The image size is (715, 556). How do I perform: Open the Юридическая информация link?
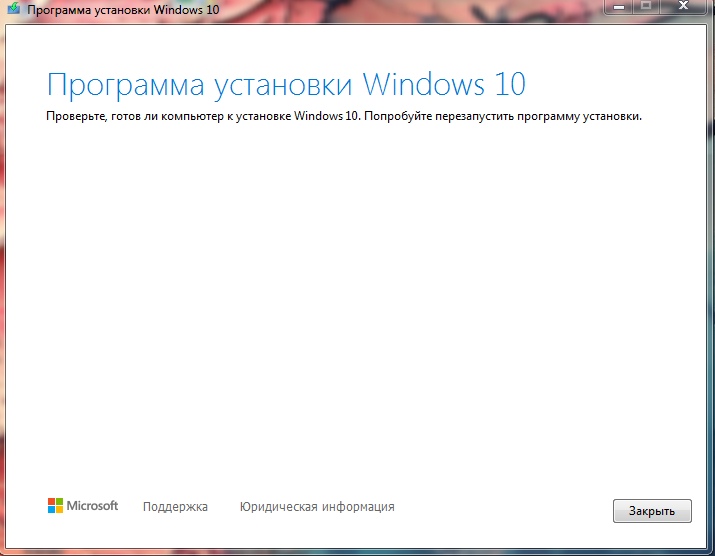pos(317,507)
